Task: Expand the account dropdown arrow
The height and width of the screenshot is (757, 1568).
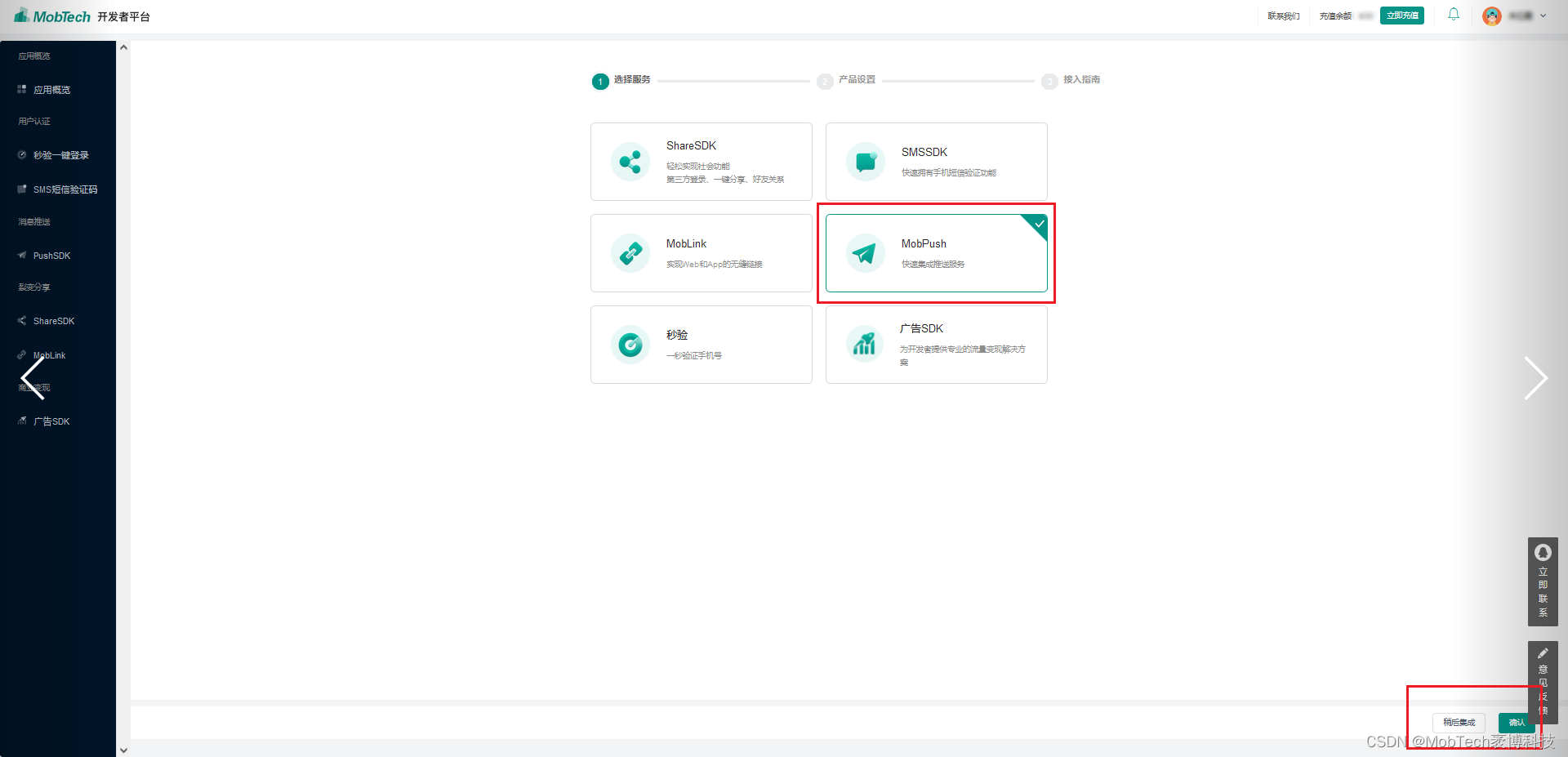Action: [1543, 16]
